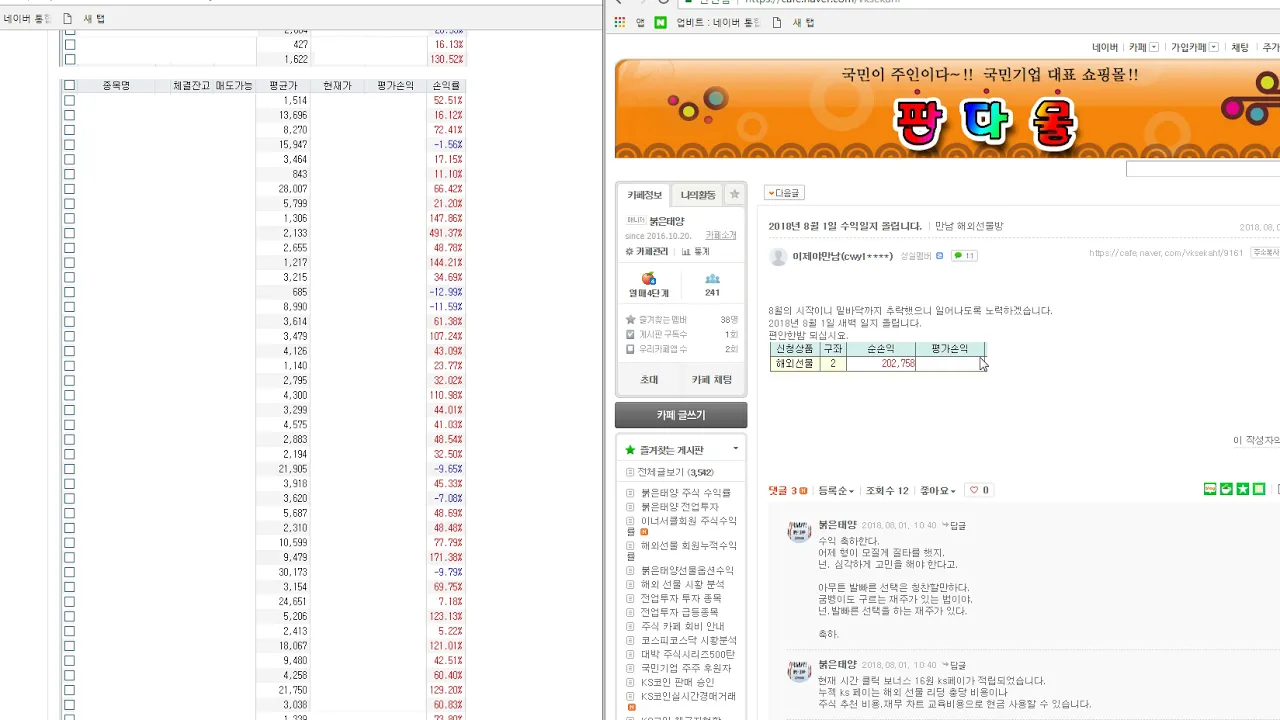Image resolution: width=1280 pixels, height=720 pixels.
Task: Open the 붉은태양 주식 수익률 board
Action: coord(686,493)
